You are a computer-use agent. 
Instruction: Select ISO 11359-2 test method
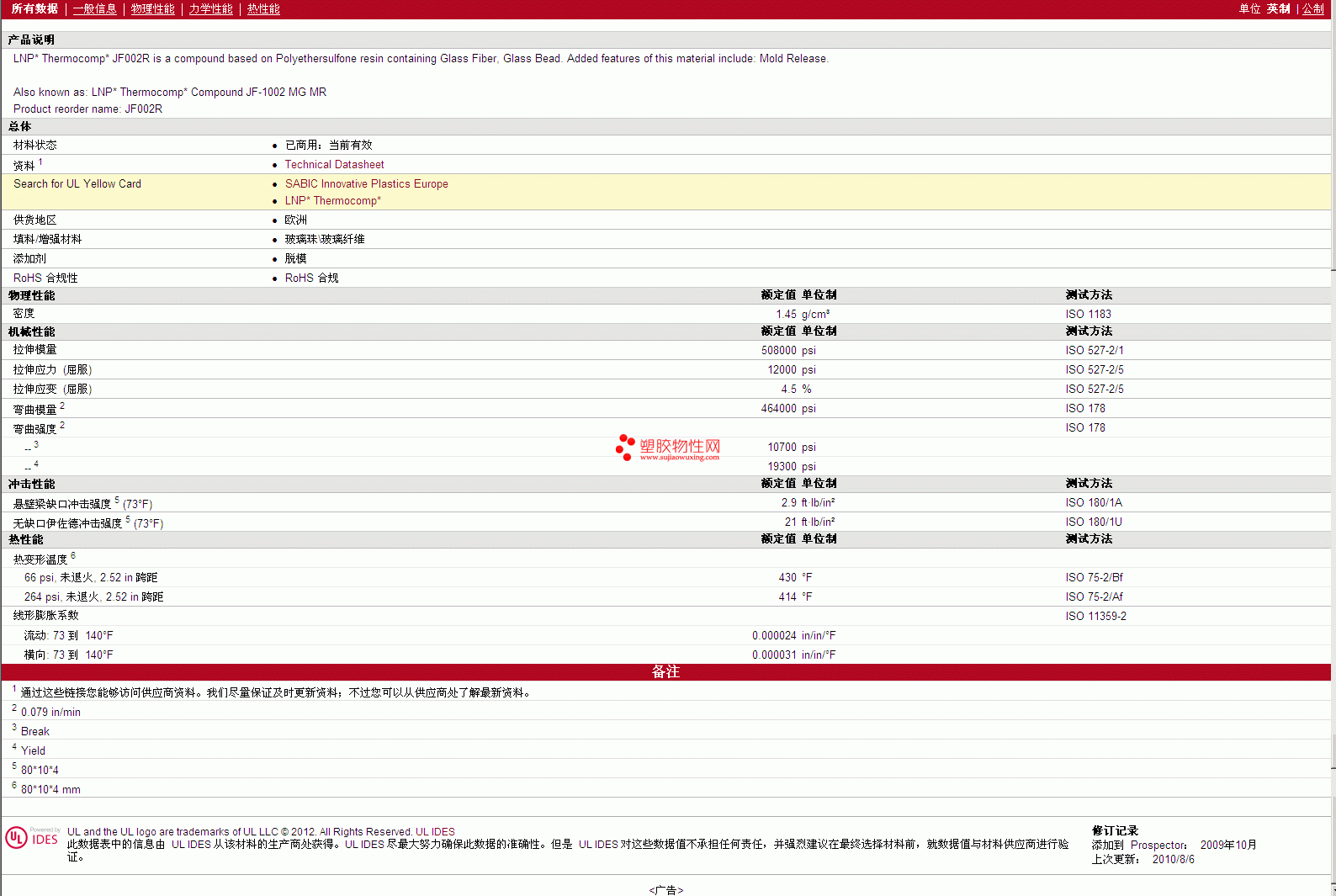(x=1095, y=617)
